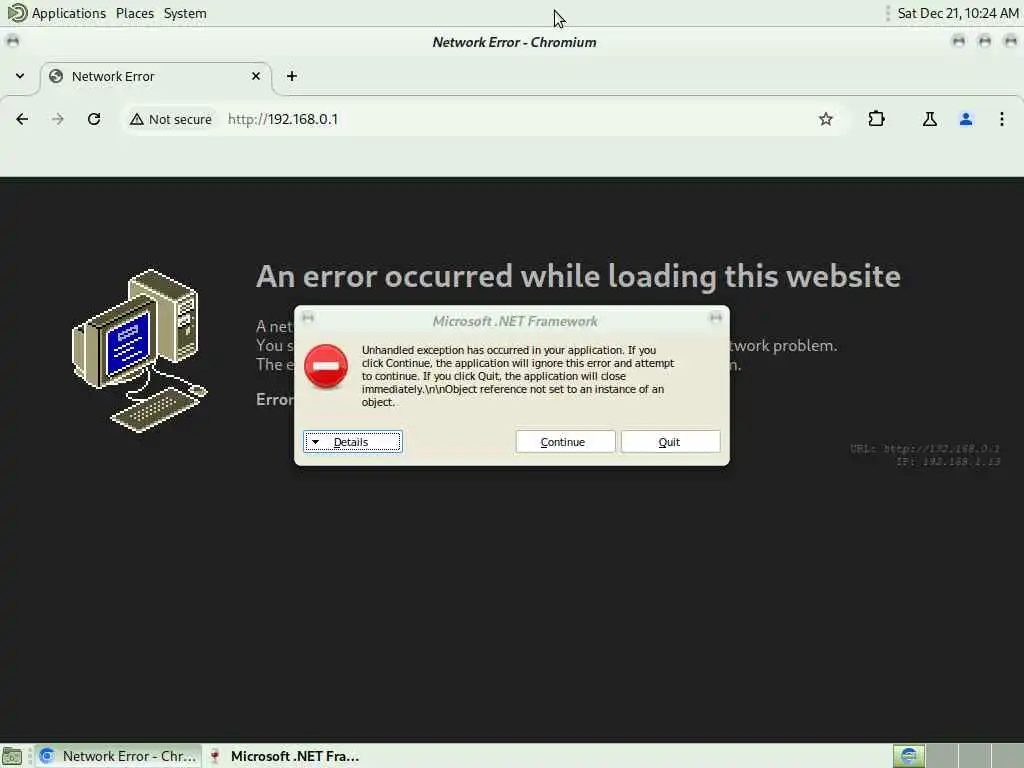This screenshot has width=1024, height=768.
Task: Select the Network Error tab
Action: (156, 77)
